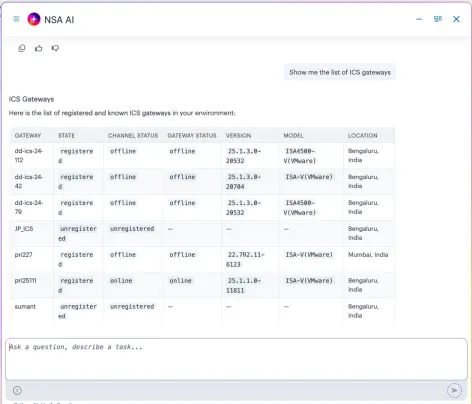
Task: Give thumbs down to the response
Action: click(55, 48)
